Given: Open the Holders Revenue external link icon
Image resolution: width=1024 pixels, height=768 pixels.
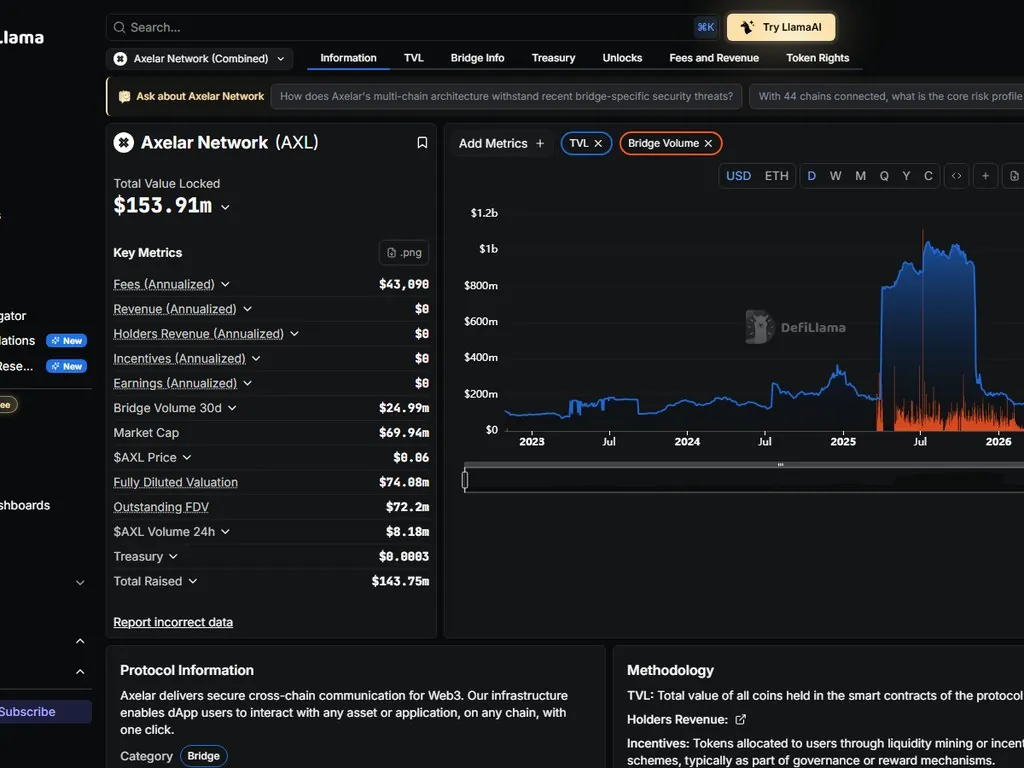Looking at the screenshot, I should point(740,720).
